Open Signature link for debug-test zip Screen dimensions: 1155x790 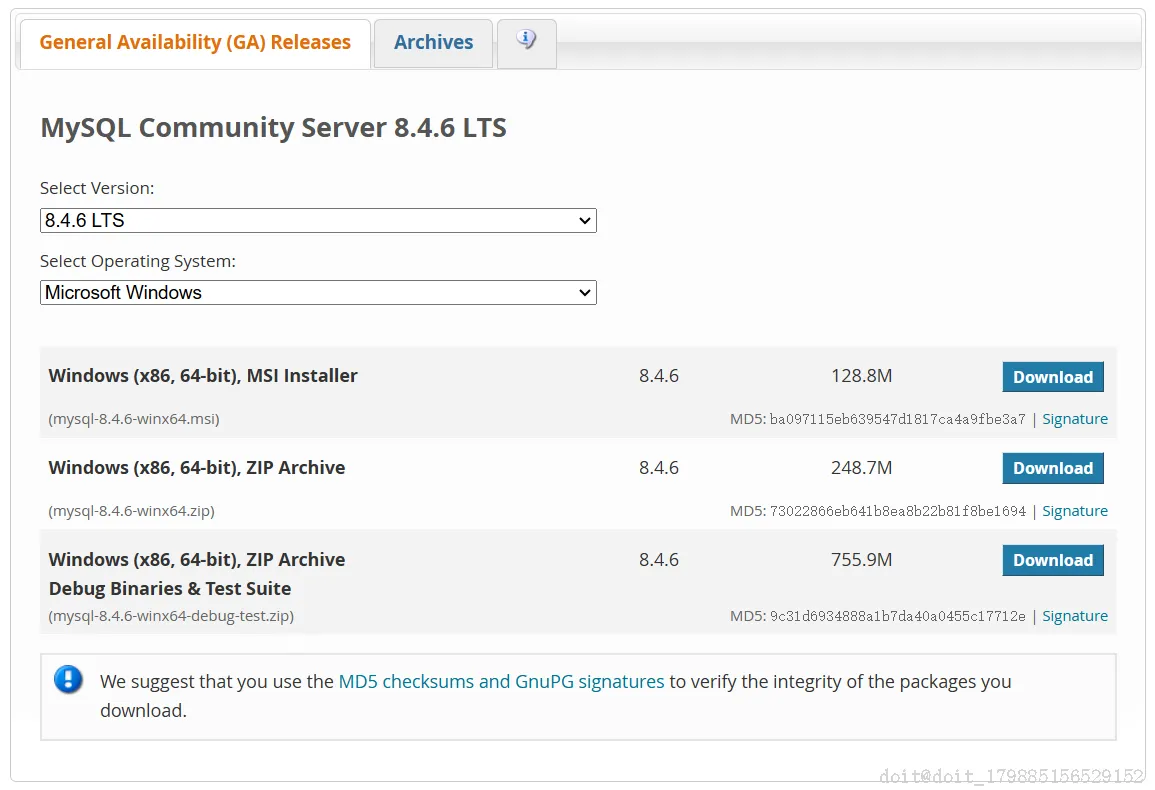point(1075,616)
